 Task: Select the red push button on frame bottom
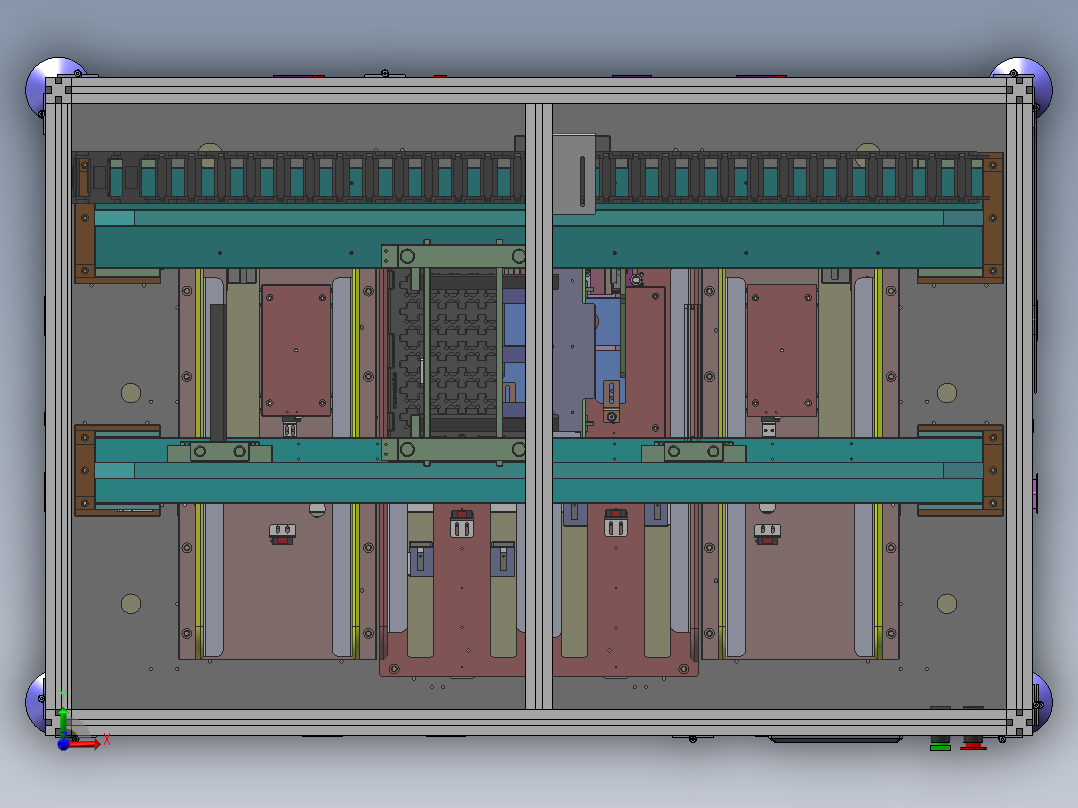tap(973, 743)
